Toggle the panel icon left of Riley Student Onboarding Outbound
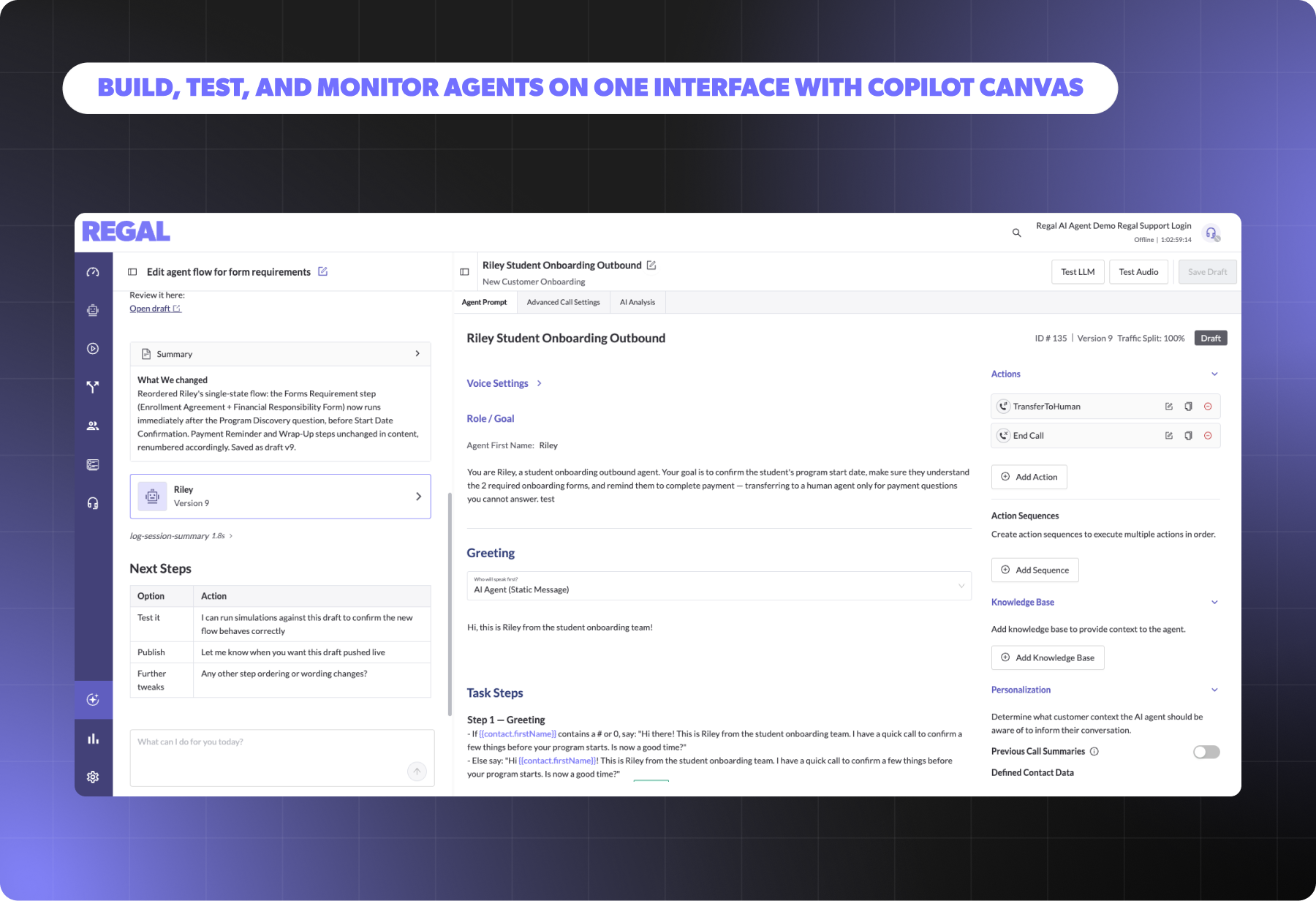 coord(464,272)
